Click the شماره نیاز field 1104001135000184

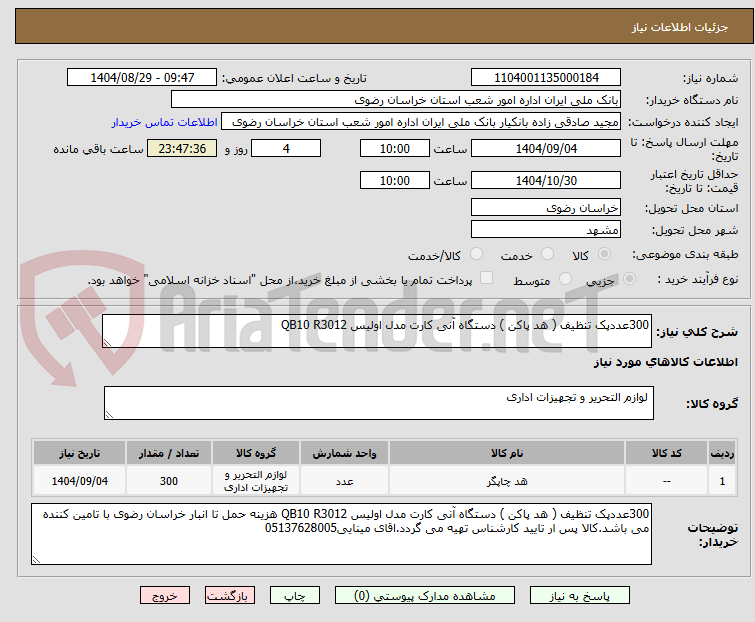(546, 78)
